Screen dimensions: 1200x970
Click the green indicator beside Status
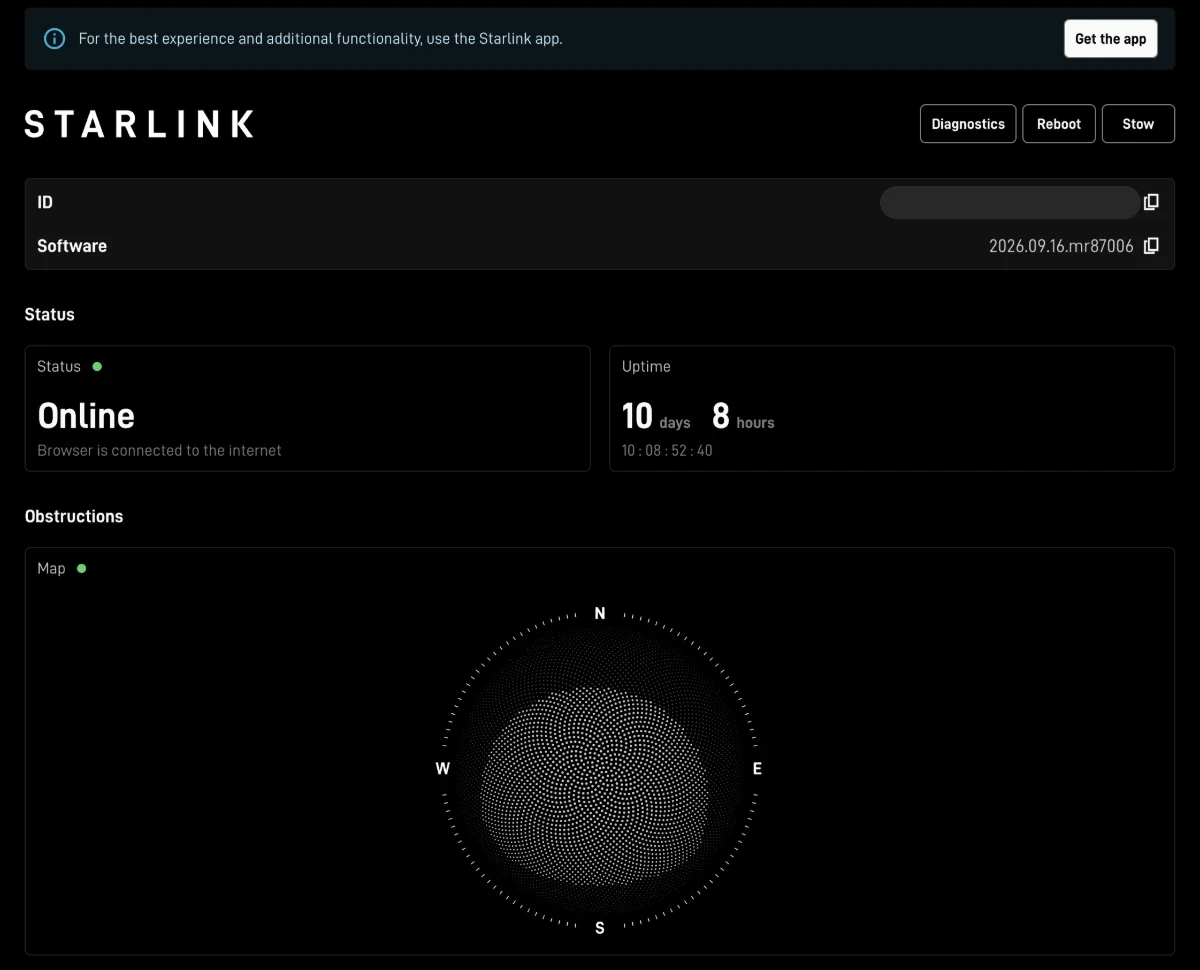97,366
